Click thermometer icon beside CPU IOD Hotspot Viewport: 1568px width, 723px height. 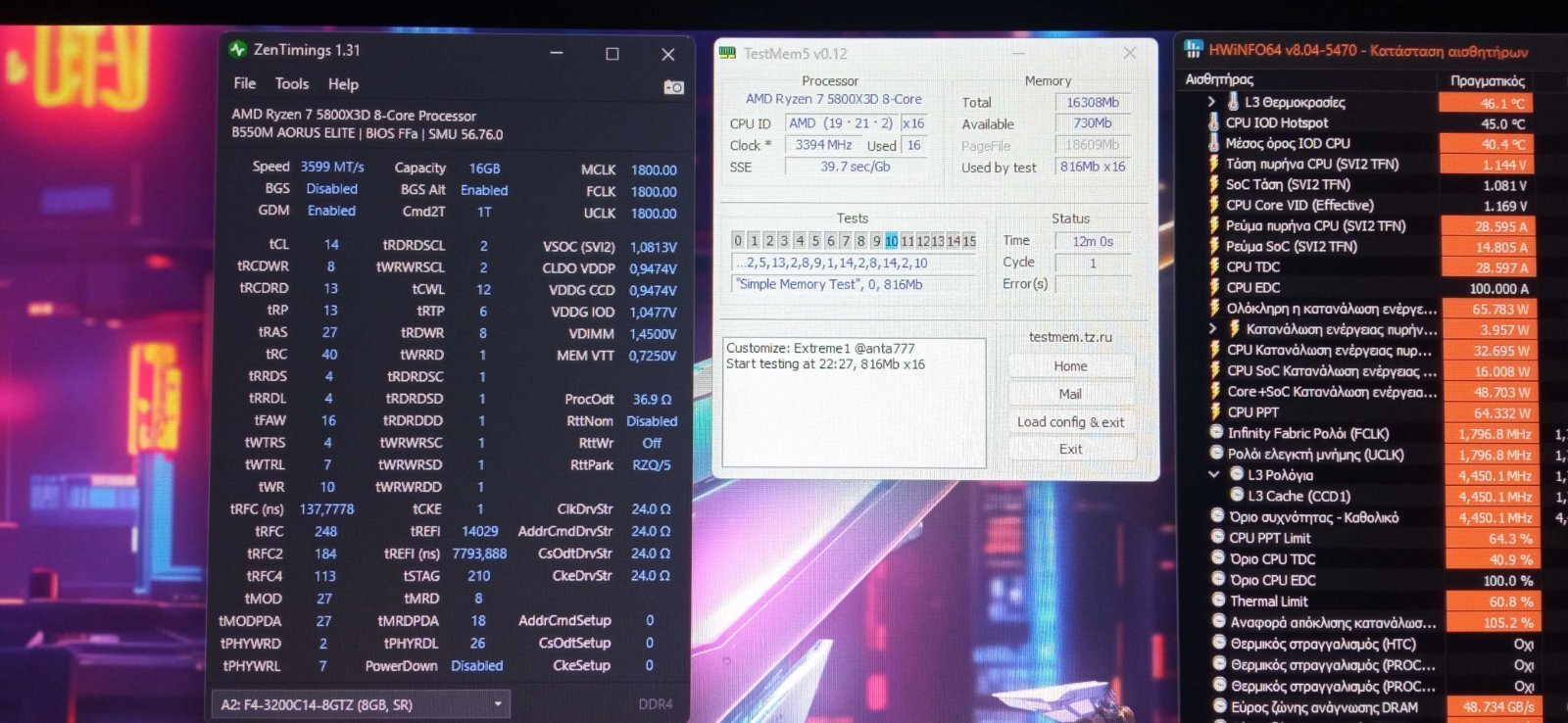pos(1213,122)
